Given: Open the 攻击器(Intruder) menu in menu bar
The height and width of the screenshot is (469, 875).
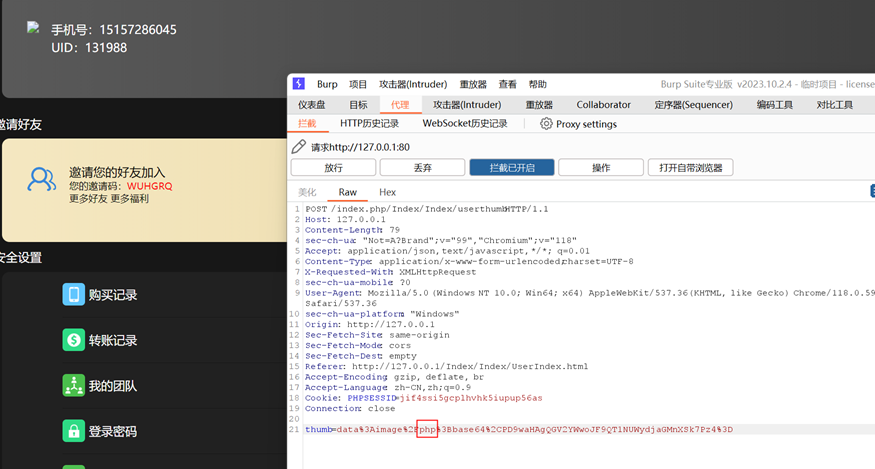Looking at the screenshot, I should 413,84.
